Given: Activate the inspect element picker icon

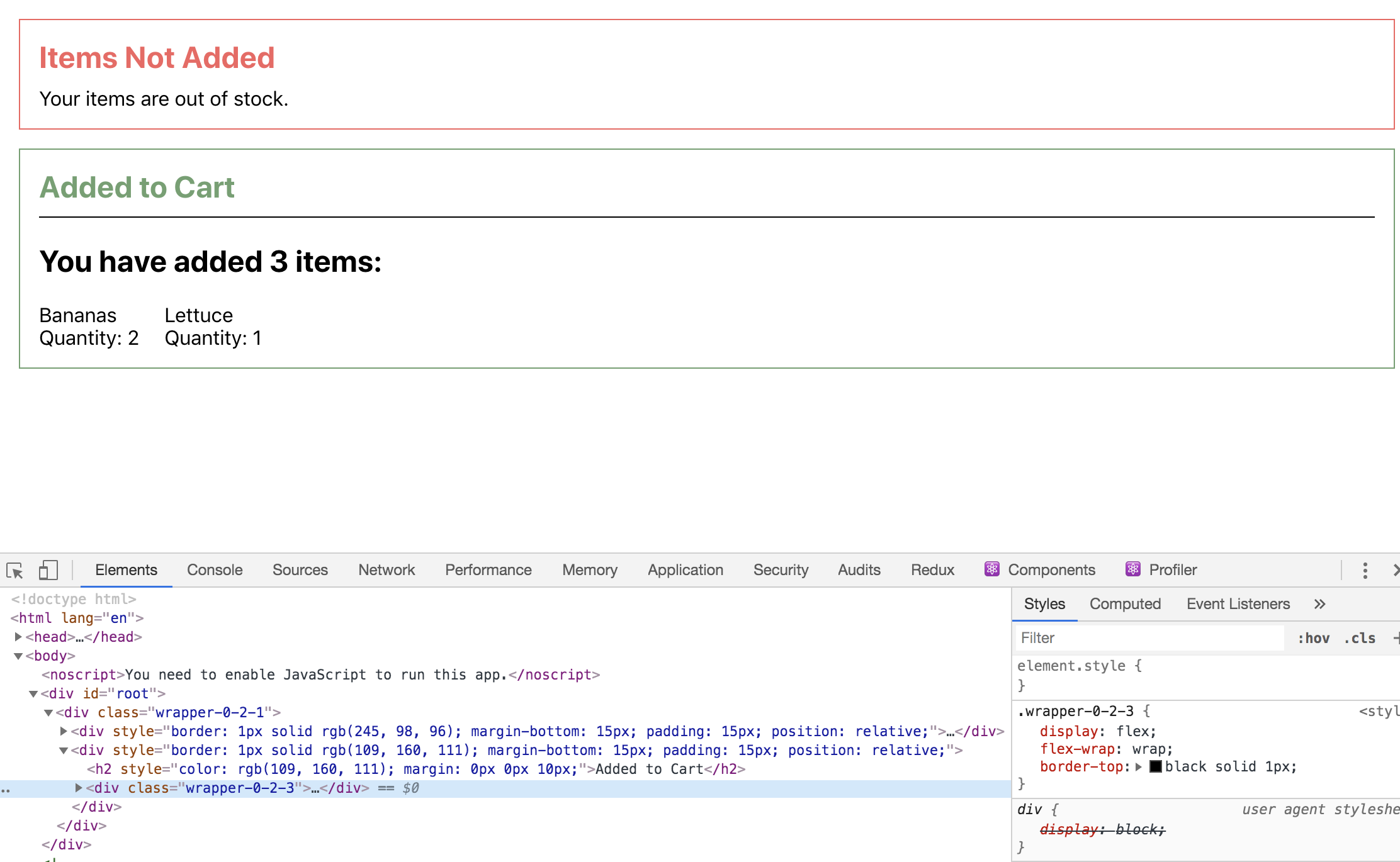Looking at the screenshot, I should (x=14, y=570).
